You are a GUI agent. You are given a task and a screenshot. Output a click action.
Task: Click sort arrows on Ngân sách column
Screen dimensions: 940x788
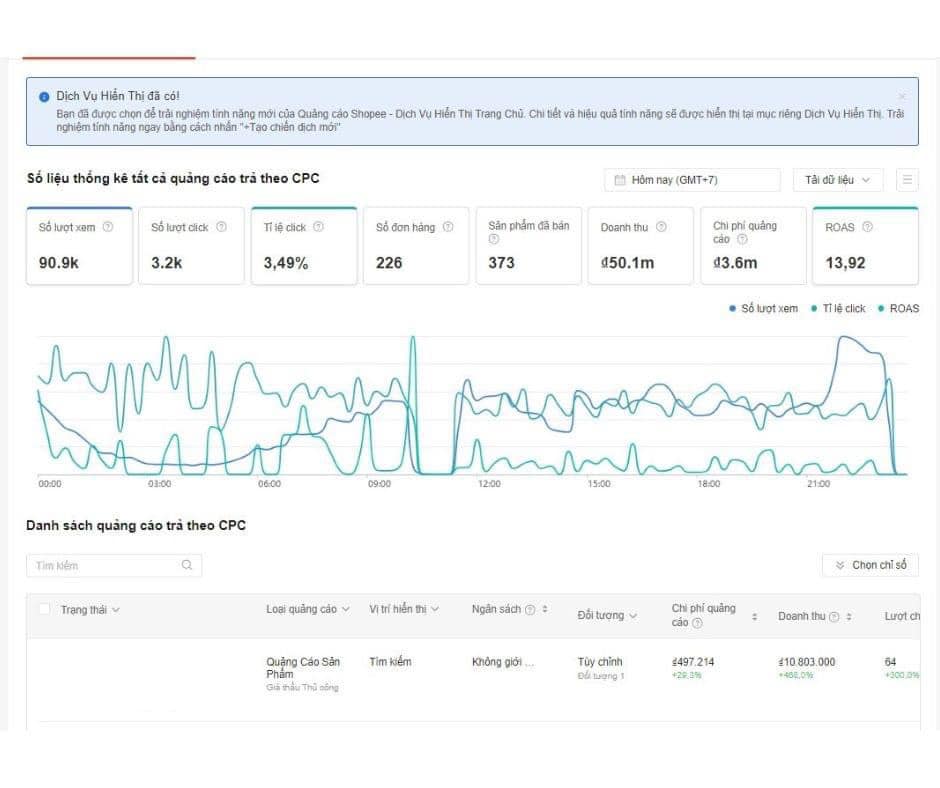[545, 609]
